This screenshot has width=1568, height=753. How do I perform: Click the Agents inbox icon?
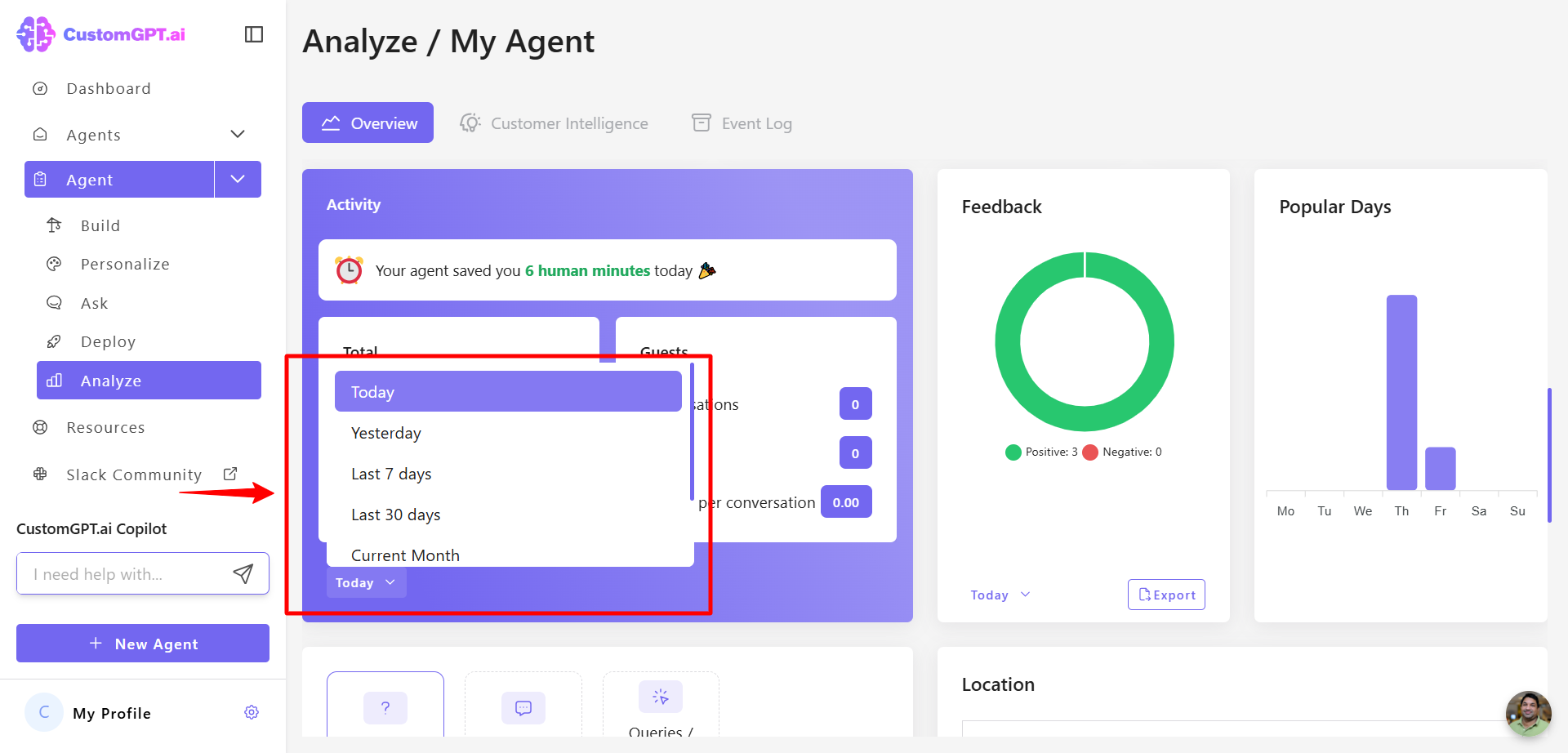click(x=40, y=135)
